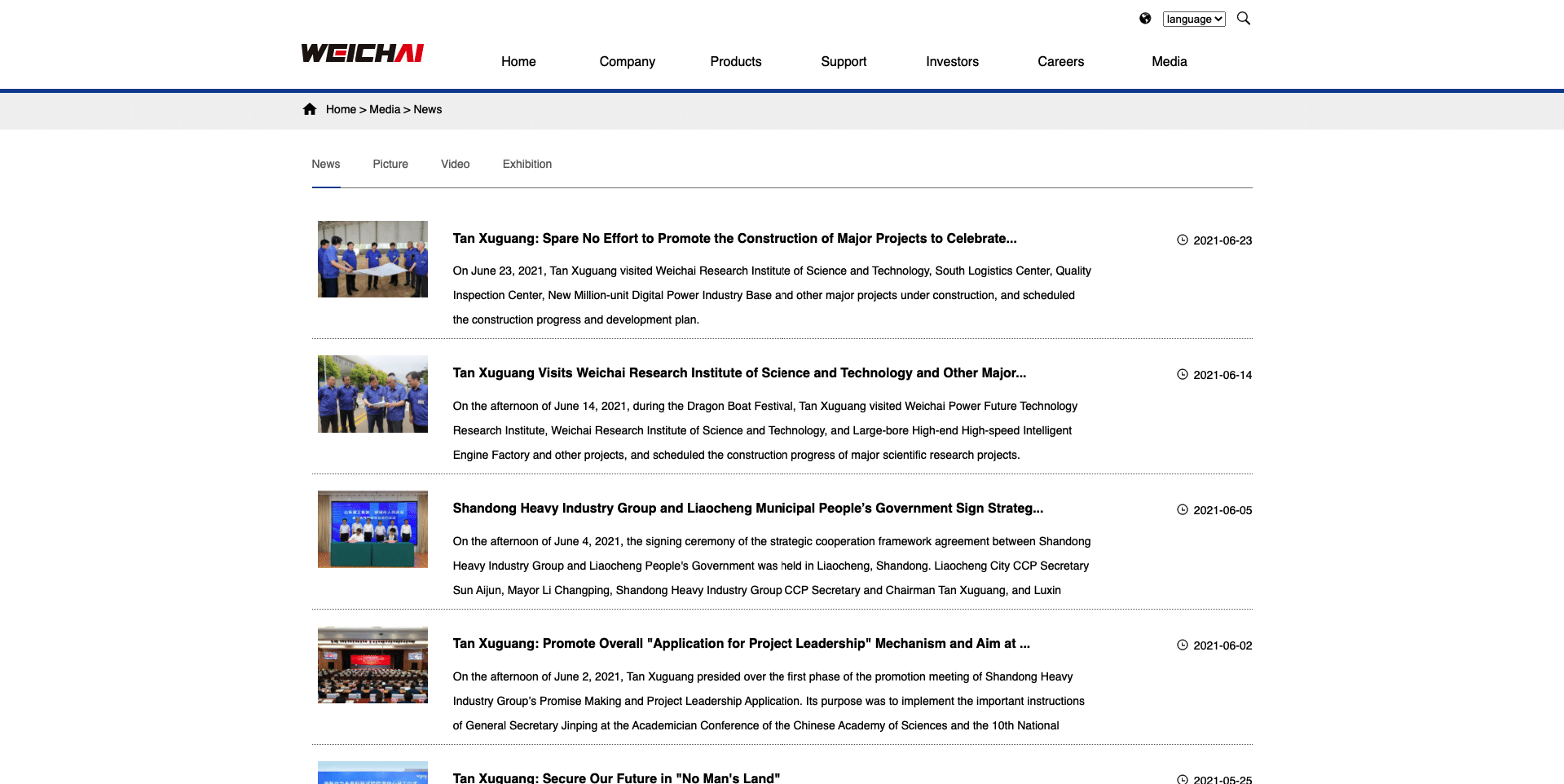Viewport: 1564px width, 784px height.
Task: Click thumbnail of June 2 promotion meeting article
Action: click(372, 664)
